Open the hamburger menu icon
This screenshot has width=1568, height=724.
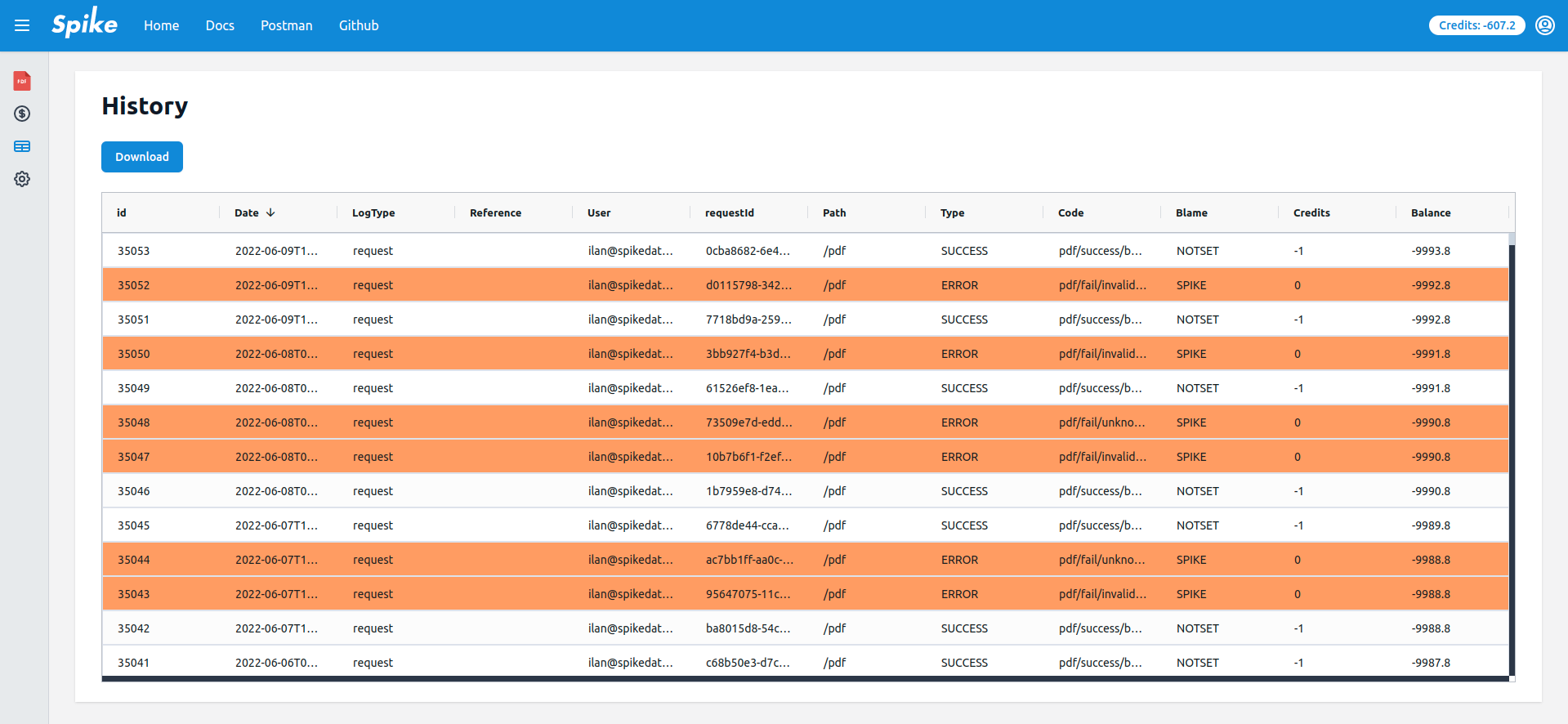tap(22, 25)
